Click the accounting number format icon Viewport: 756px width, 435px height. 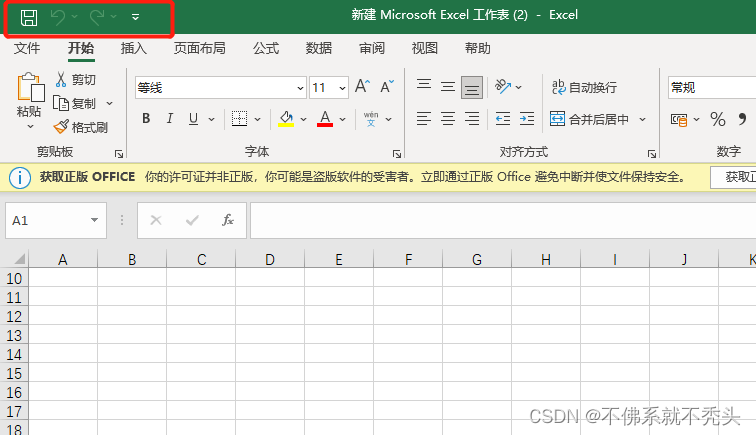point(679,119)
